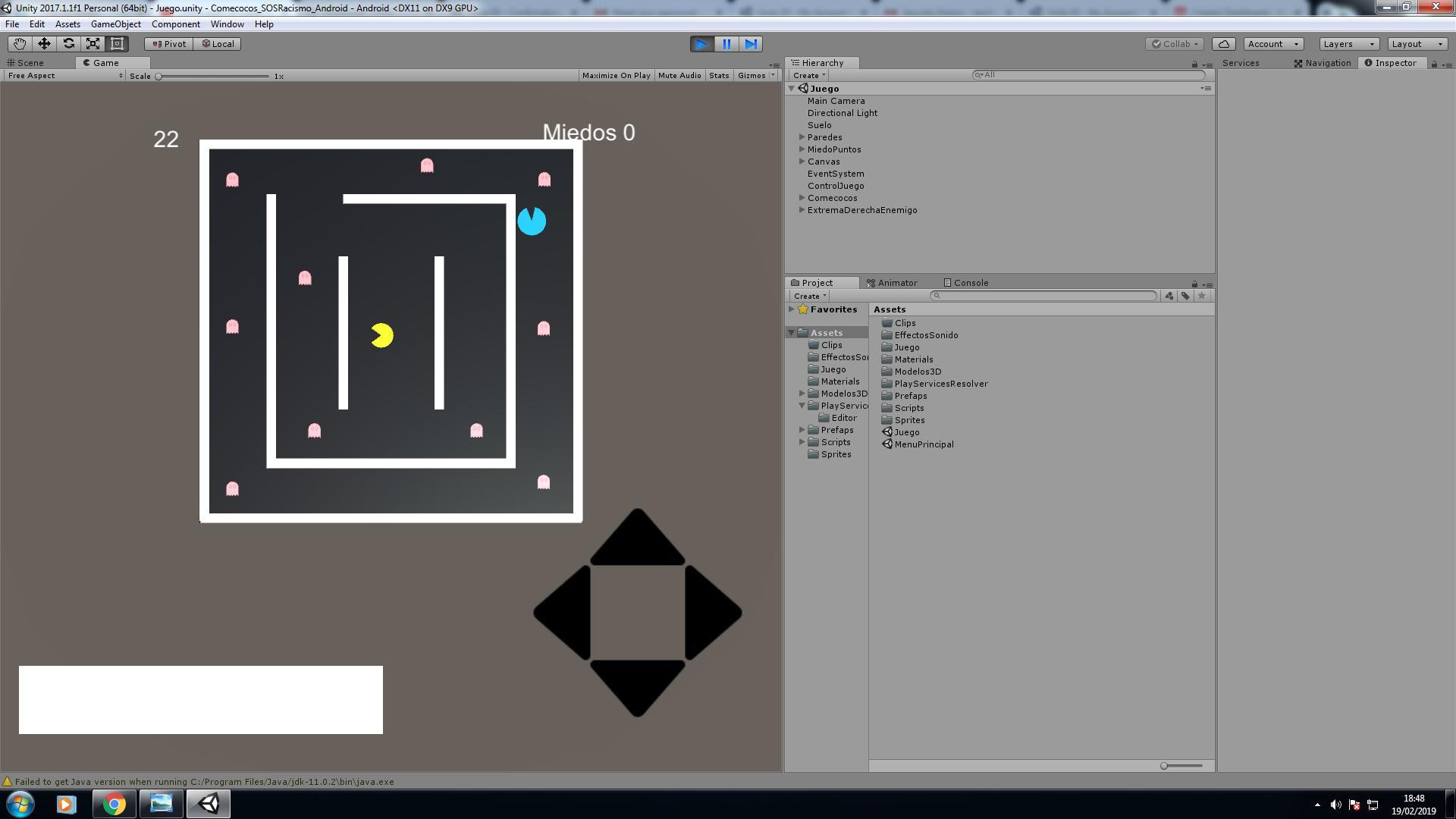Image resolution: width=1456 pixels, height=819 pixels.
Task: Toggle Maximize On Play
Action: click(x=616, y=76)
